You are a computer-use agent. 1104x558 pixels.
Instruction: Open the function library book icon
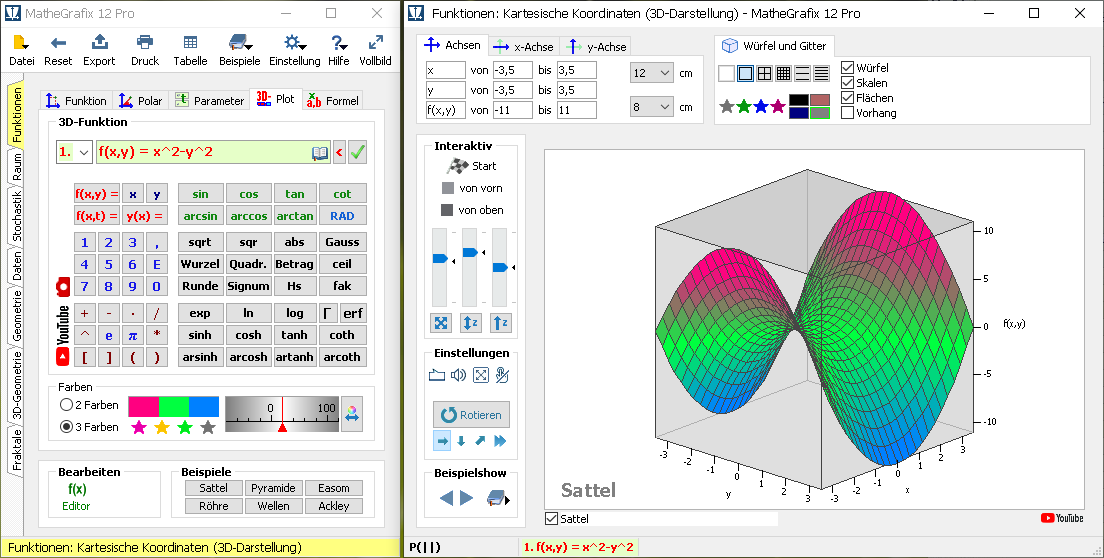point(320,153)
